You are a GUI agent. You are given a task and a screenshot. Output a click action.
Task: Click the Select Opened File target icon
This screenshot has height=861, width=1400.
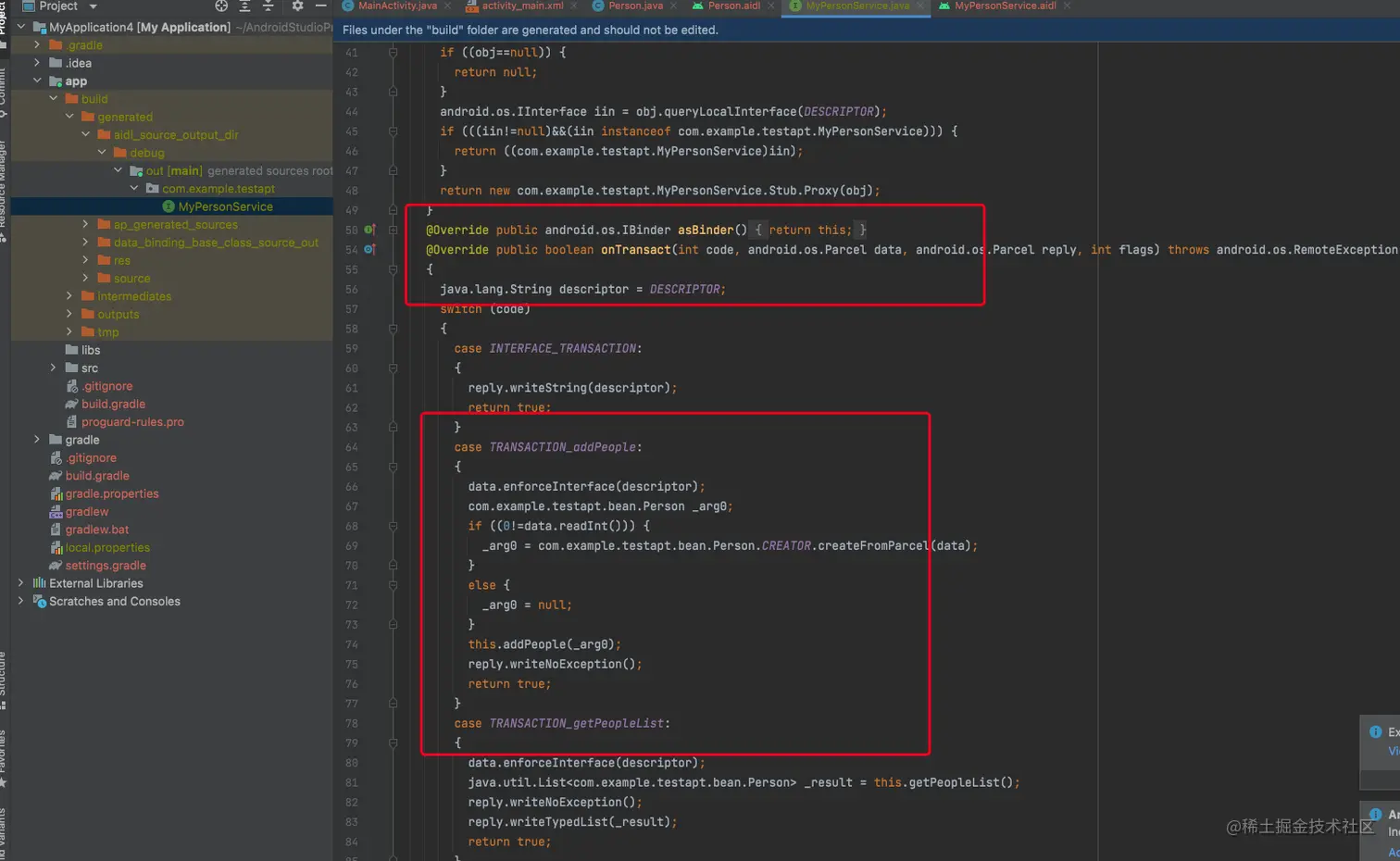pyautogui.click(x=221, y=6)
